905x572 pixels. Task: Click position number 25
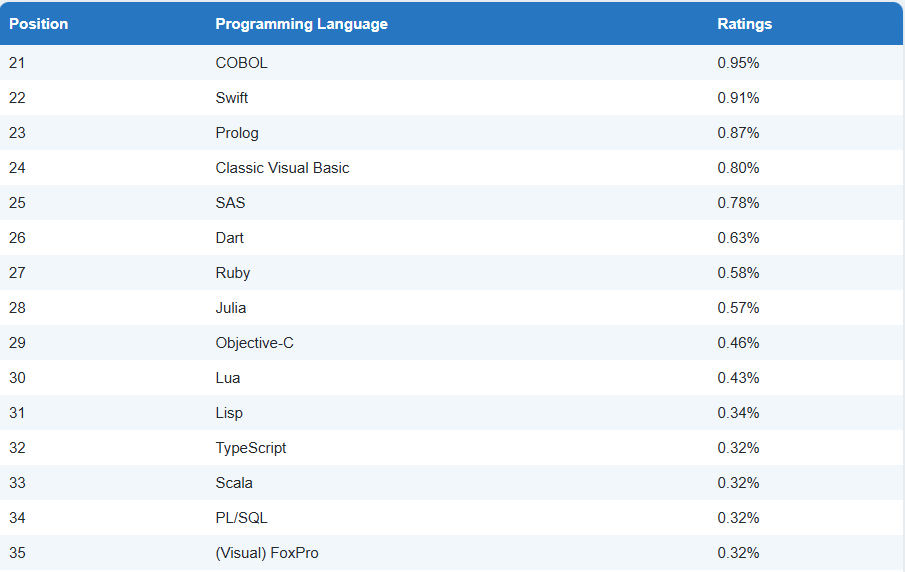[x=17, y=203]
